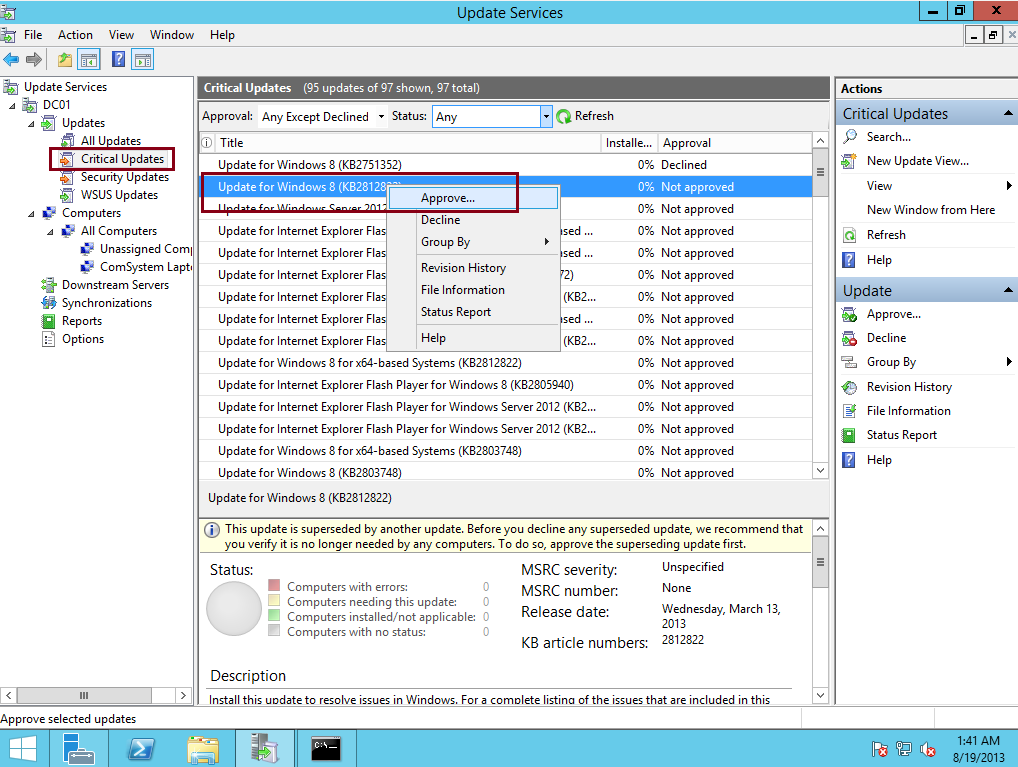Click the tree pane horizontal scroll right arrow
This screenshot has width=1018, height=767.
(184, 696)
